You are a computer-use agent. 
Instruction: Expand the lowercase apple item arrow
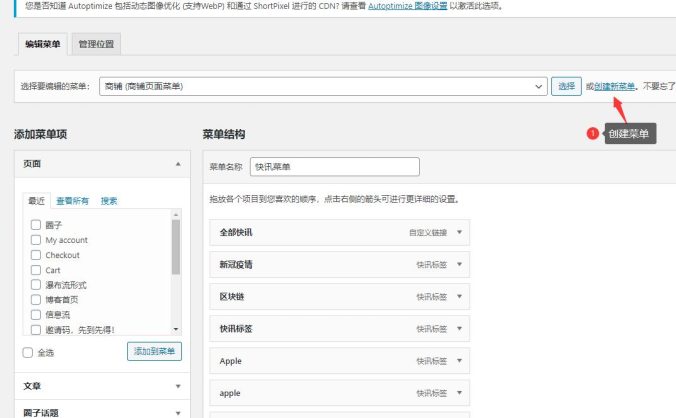coord(459,393)
